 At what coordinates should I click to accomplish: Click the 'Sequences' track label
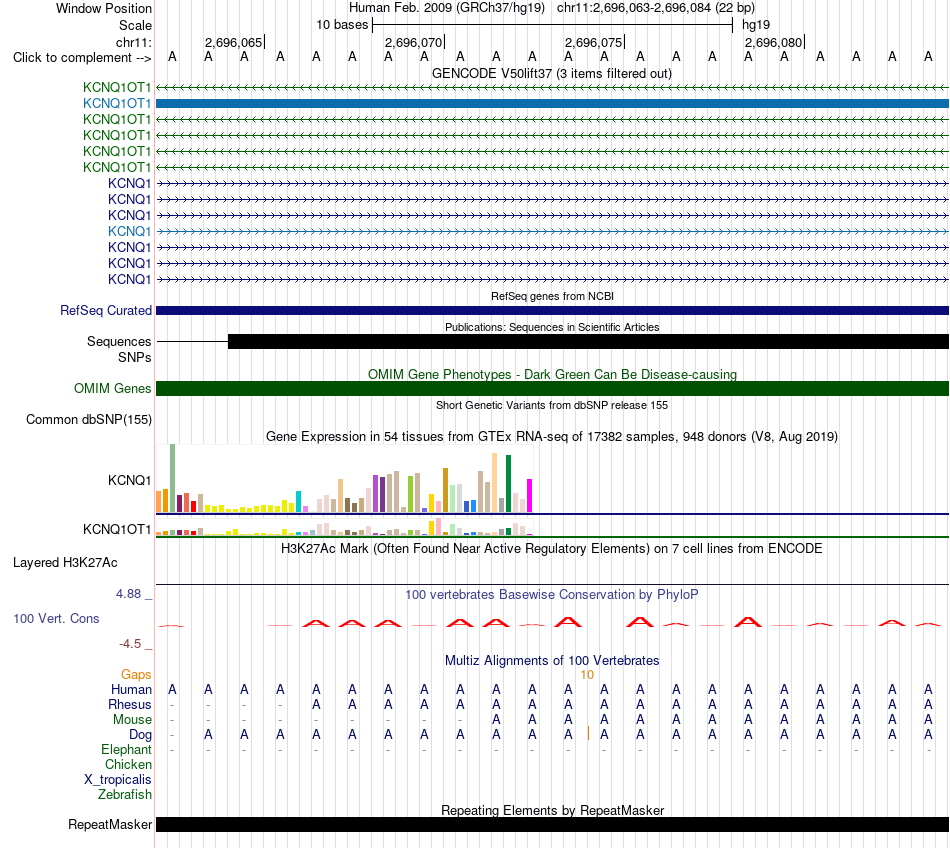pos(119,342)
